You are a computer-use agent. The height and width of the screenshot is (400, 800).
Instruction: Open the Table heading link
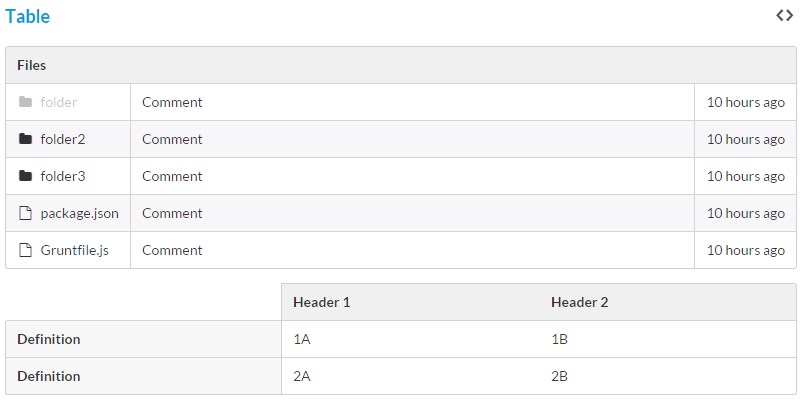coord(27,16)
